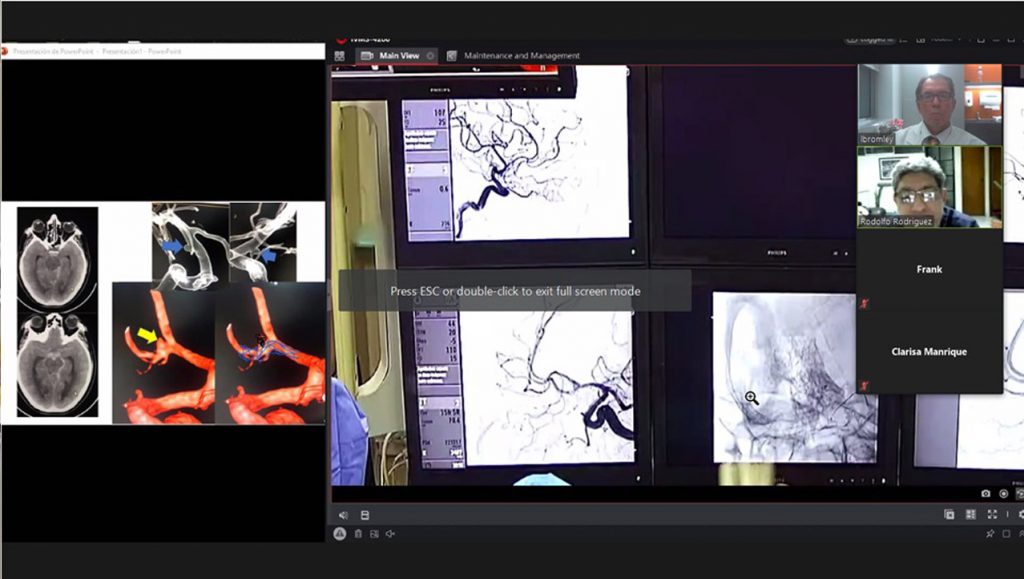Click the magnifier zoom cursor on the angiogram
This screenshot has height=579, width=1024.
coord(751,398)
